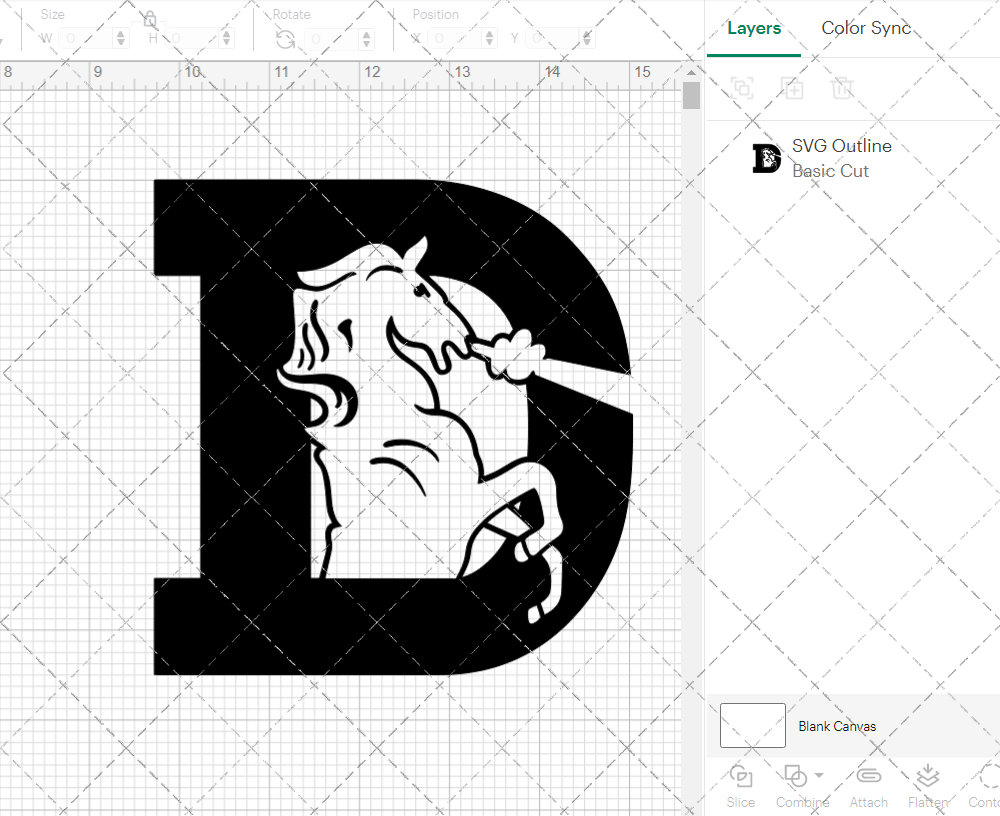Click the Flatten tool
1000x816 pixels.
click(928, 787)
